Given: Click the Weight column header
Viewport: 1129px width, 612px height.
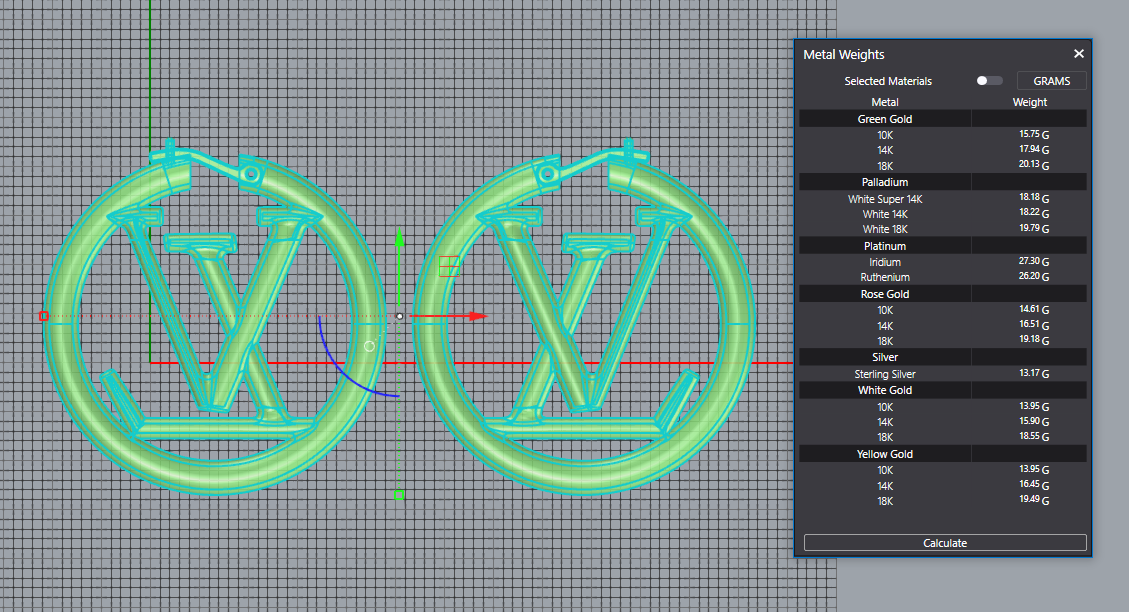Looking at the screenshot, I should [x=1029, y=102].
